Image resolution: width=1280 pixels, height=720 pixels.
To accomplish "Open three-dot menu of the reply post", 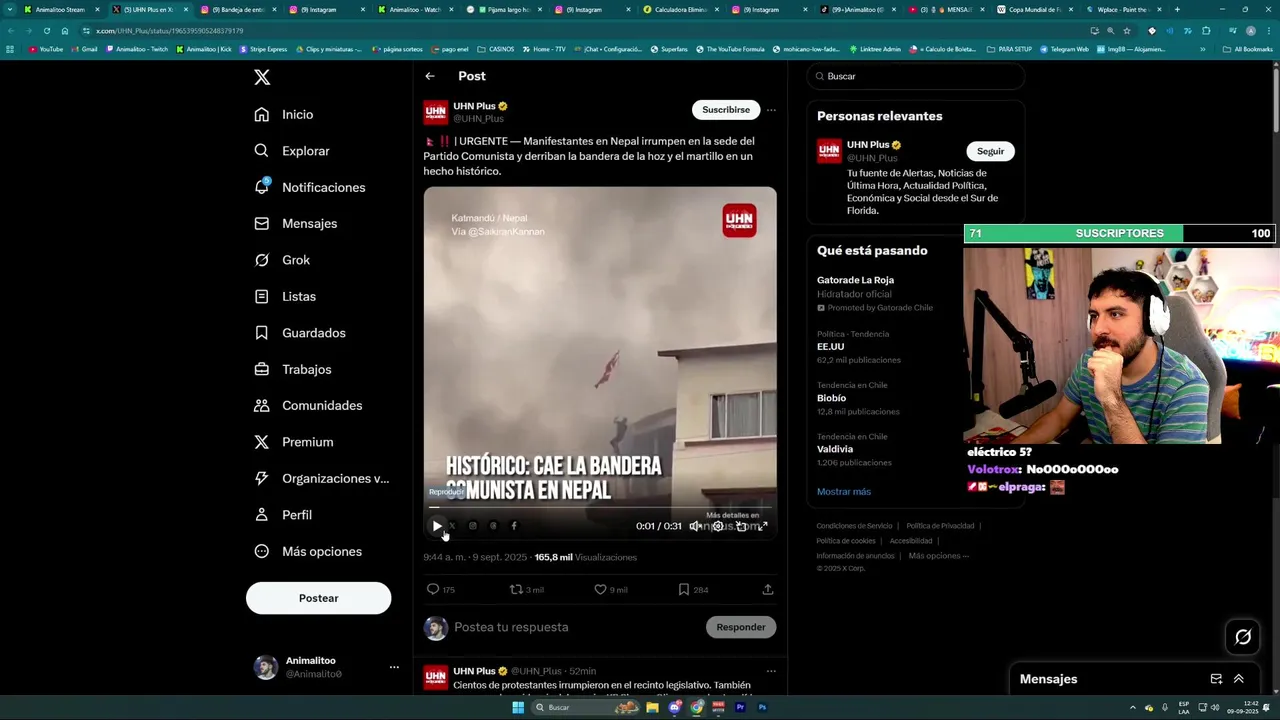I will pos(771,671).
